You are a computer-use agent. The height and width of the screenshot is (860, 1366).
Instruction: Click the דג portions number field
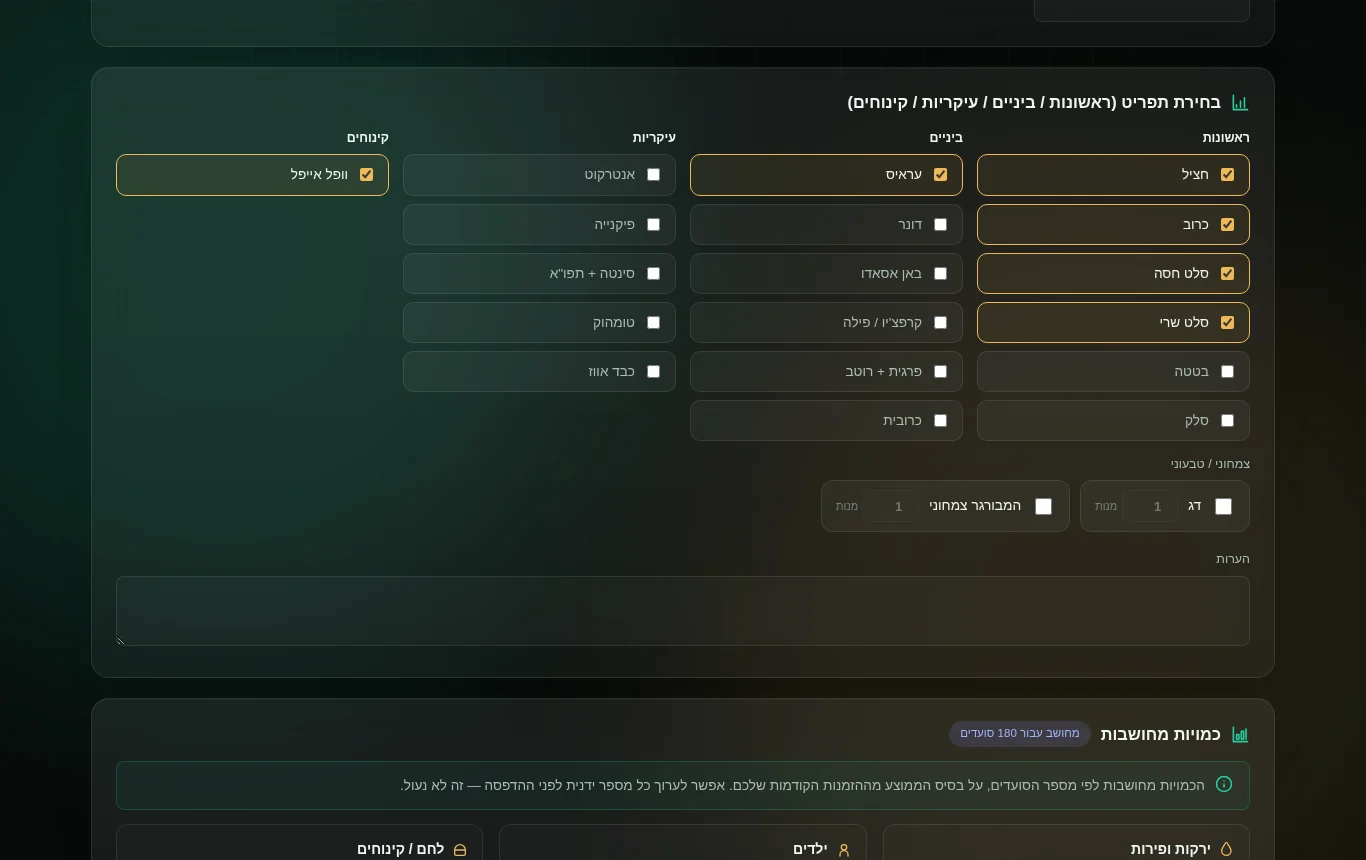[1150, 507]
